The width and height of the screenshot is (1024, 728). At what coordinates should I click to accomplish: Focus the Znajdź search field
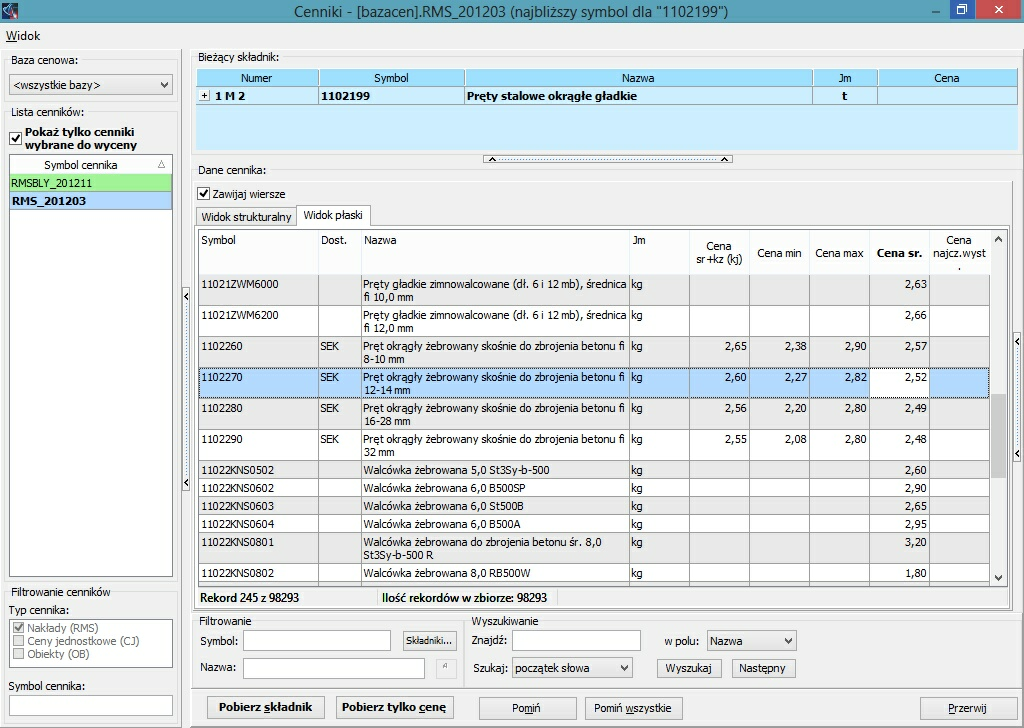576,641
